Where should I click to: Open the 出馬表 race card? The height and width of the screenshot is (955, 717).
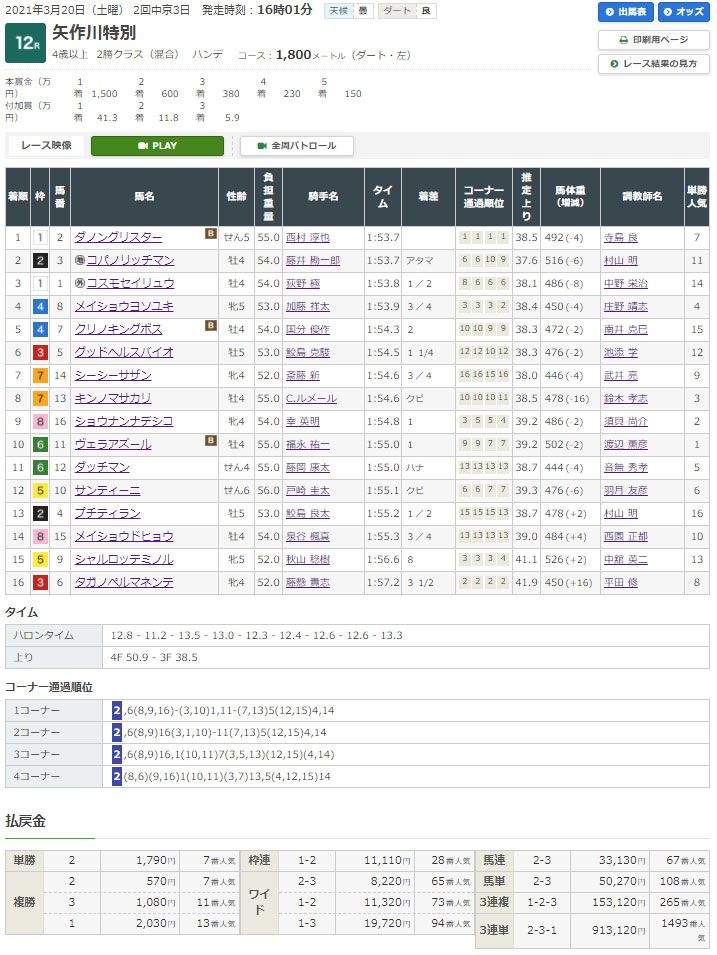(x=625, y=12)
